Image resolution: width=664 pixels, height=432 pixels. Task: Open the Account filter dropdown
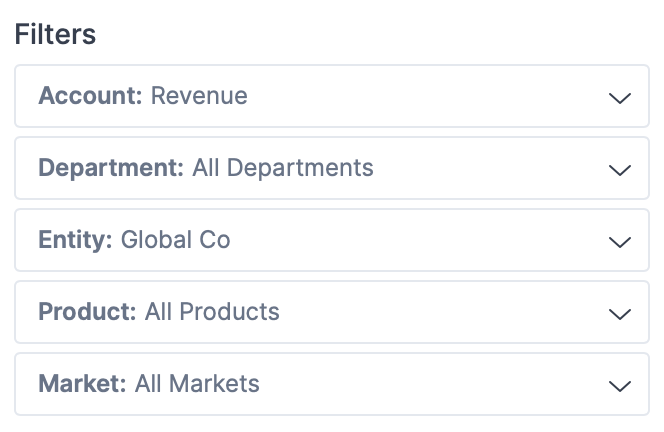pyautogui.click(x=332, y=97)
